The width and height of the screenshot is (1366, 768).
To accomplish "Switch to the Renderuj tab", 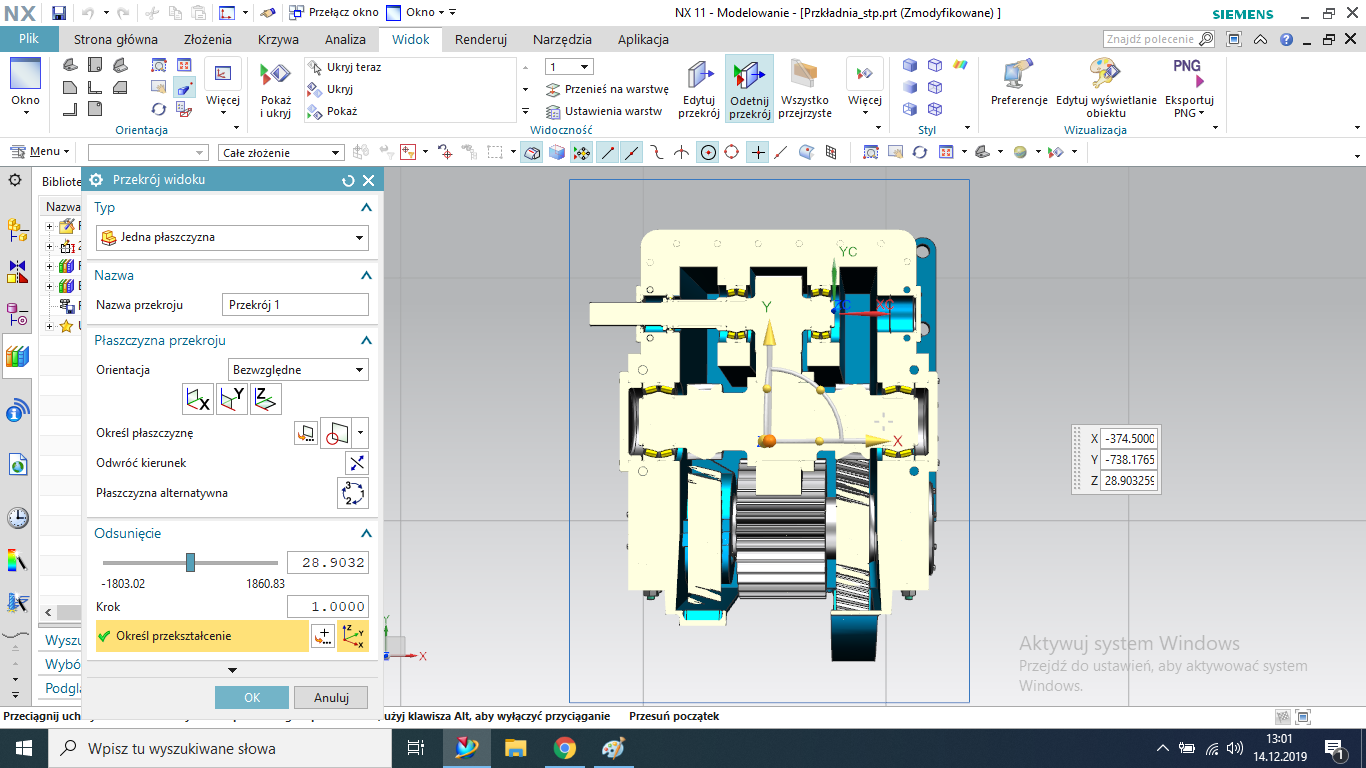I will [x=481, y=39].
